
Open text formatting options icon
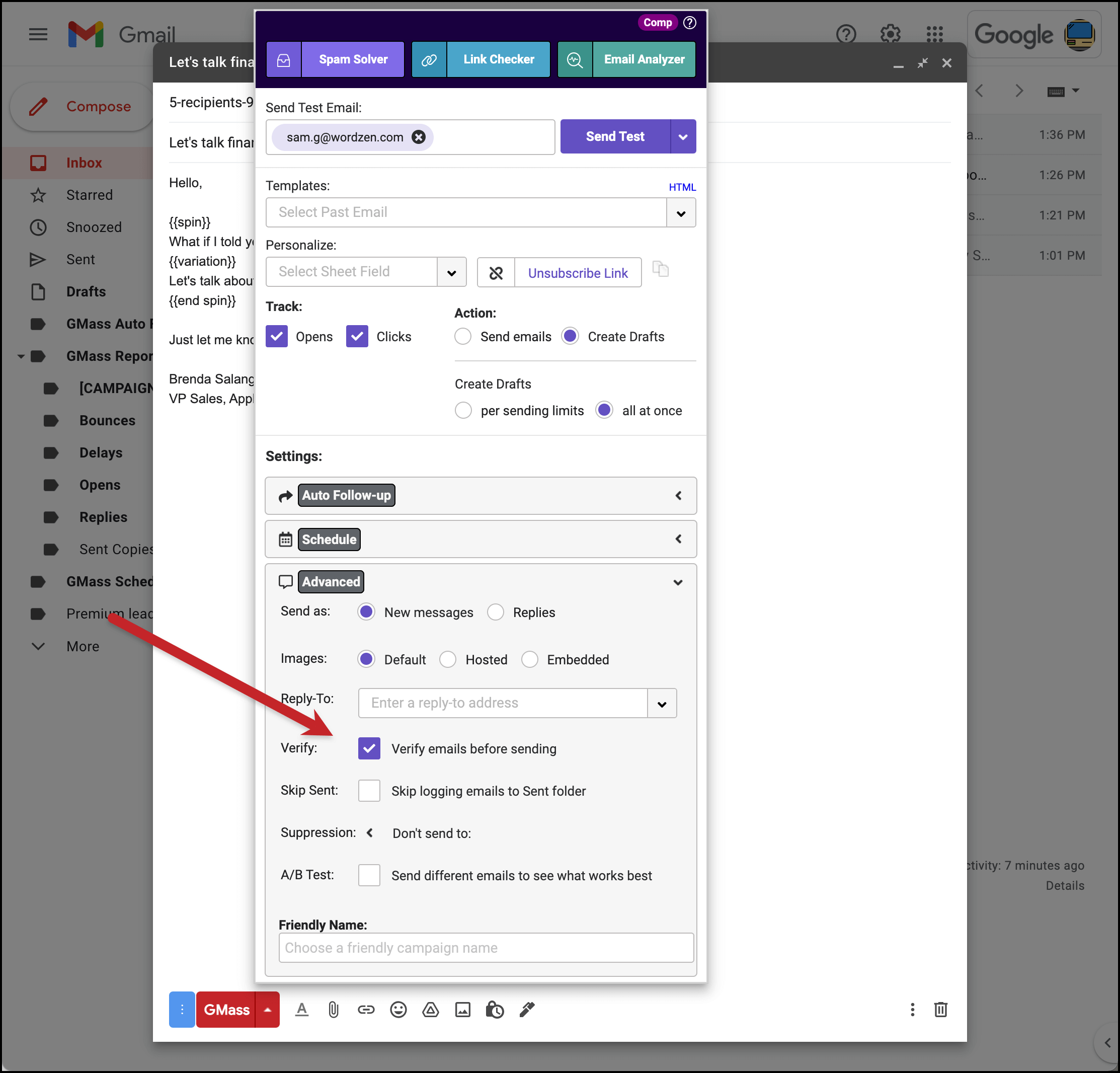(302, 1010)
